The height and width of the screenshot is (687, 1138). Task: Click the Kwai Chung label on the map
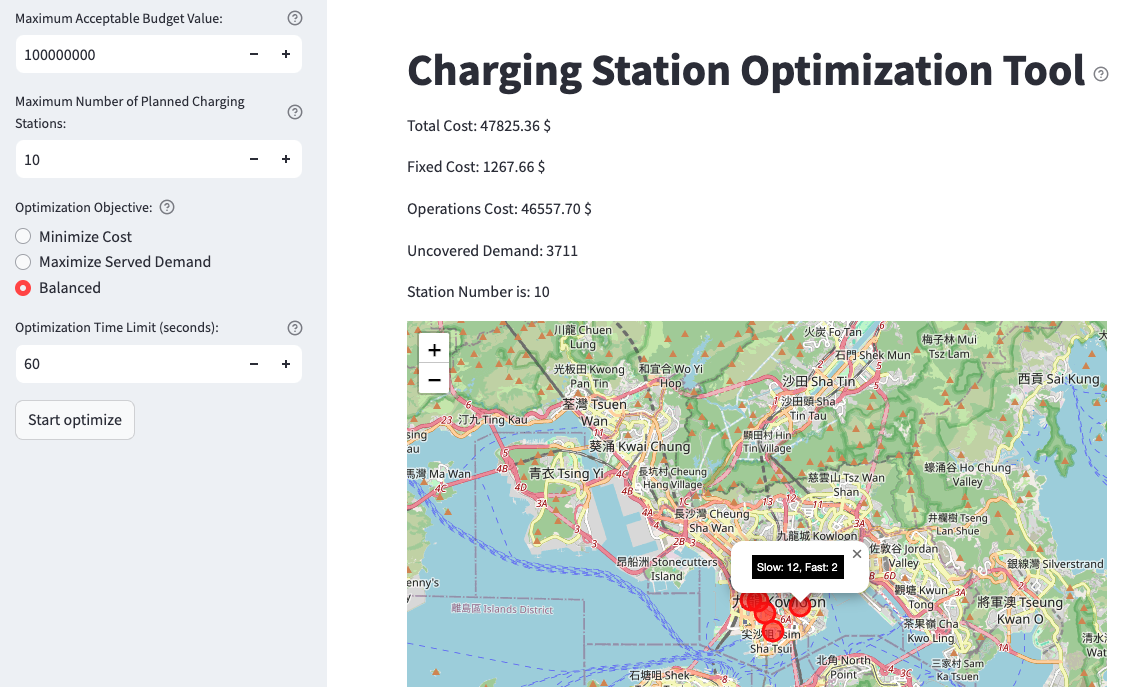pyautogui.click(x=639, y=447)
